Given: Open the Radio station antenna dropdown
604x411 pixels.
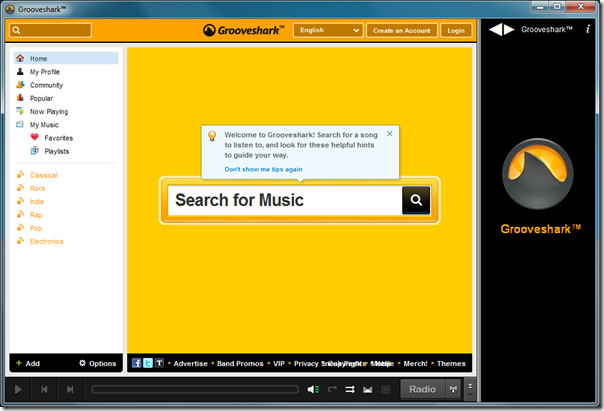Looking at the screenshot, I should click(453, 389).
